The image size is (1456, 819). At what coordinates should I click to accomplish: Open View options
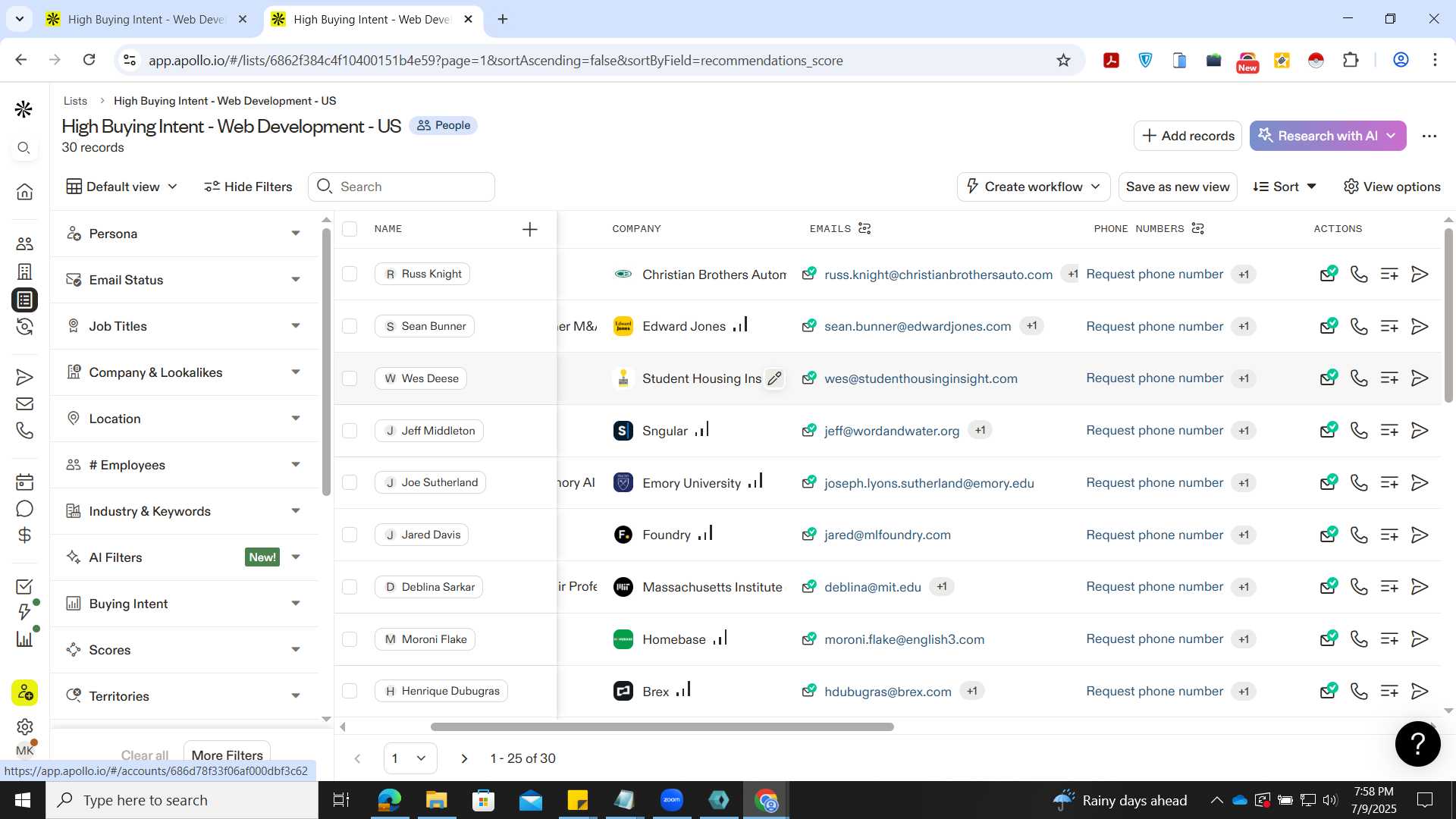tap(1392, 187)
